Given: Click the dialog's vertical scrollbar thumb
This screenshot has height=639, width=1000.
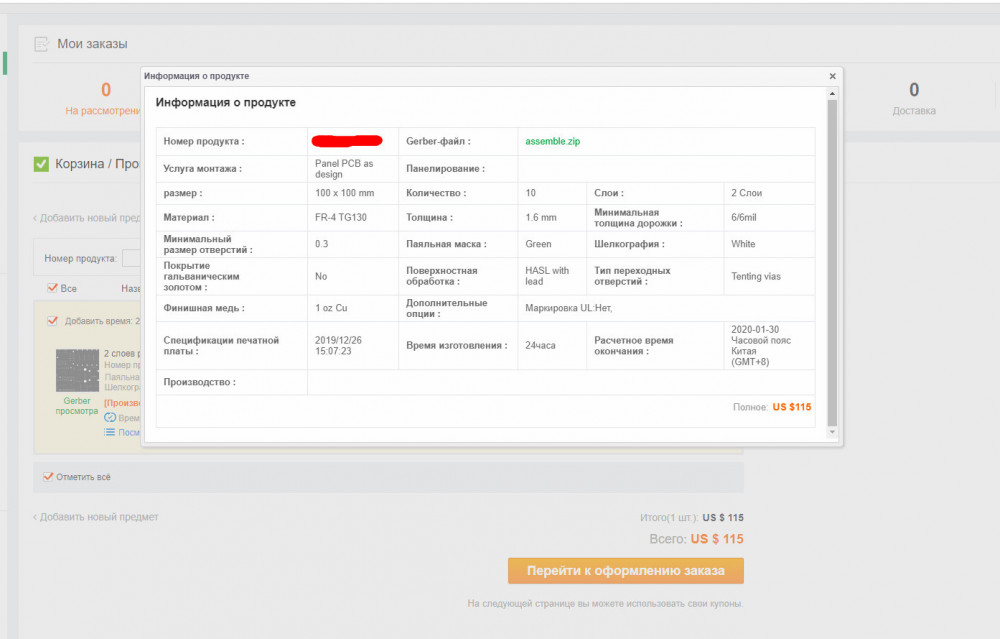Looking at the screenshot, I should coord(832,263).
